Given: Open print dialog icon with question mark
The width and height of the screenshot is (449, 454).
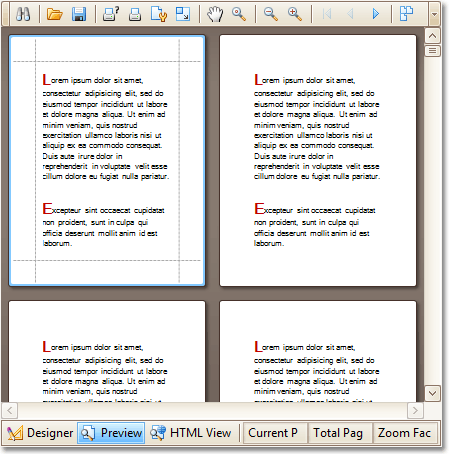Looking at the screenshot, I should (x=111, y=14).
